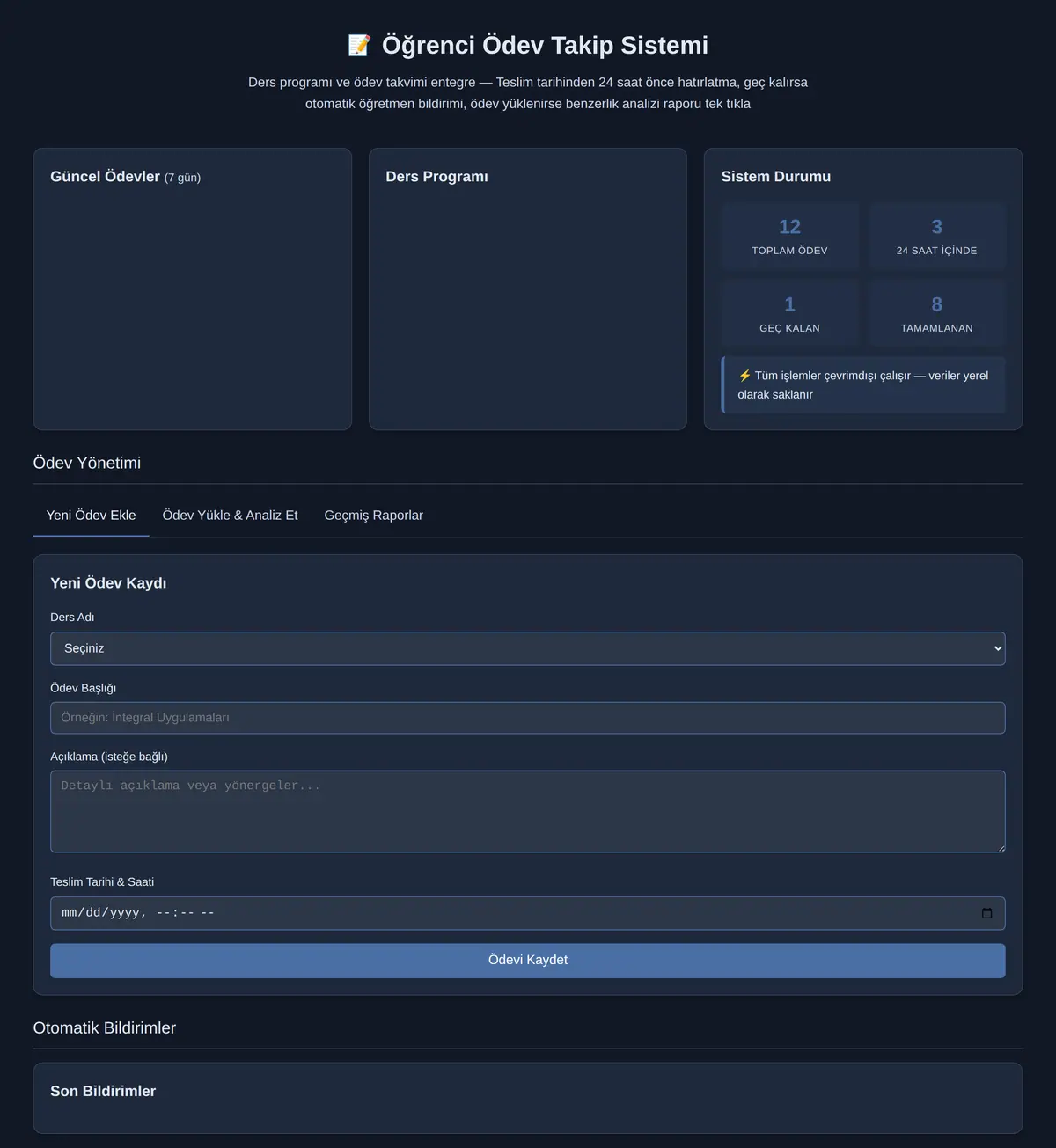Click the Son Bildirimler heading
This screenshot has width=1056, height=1148.
click(103, 1091)
